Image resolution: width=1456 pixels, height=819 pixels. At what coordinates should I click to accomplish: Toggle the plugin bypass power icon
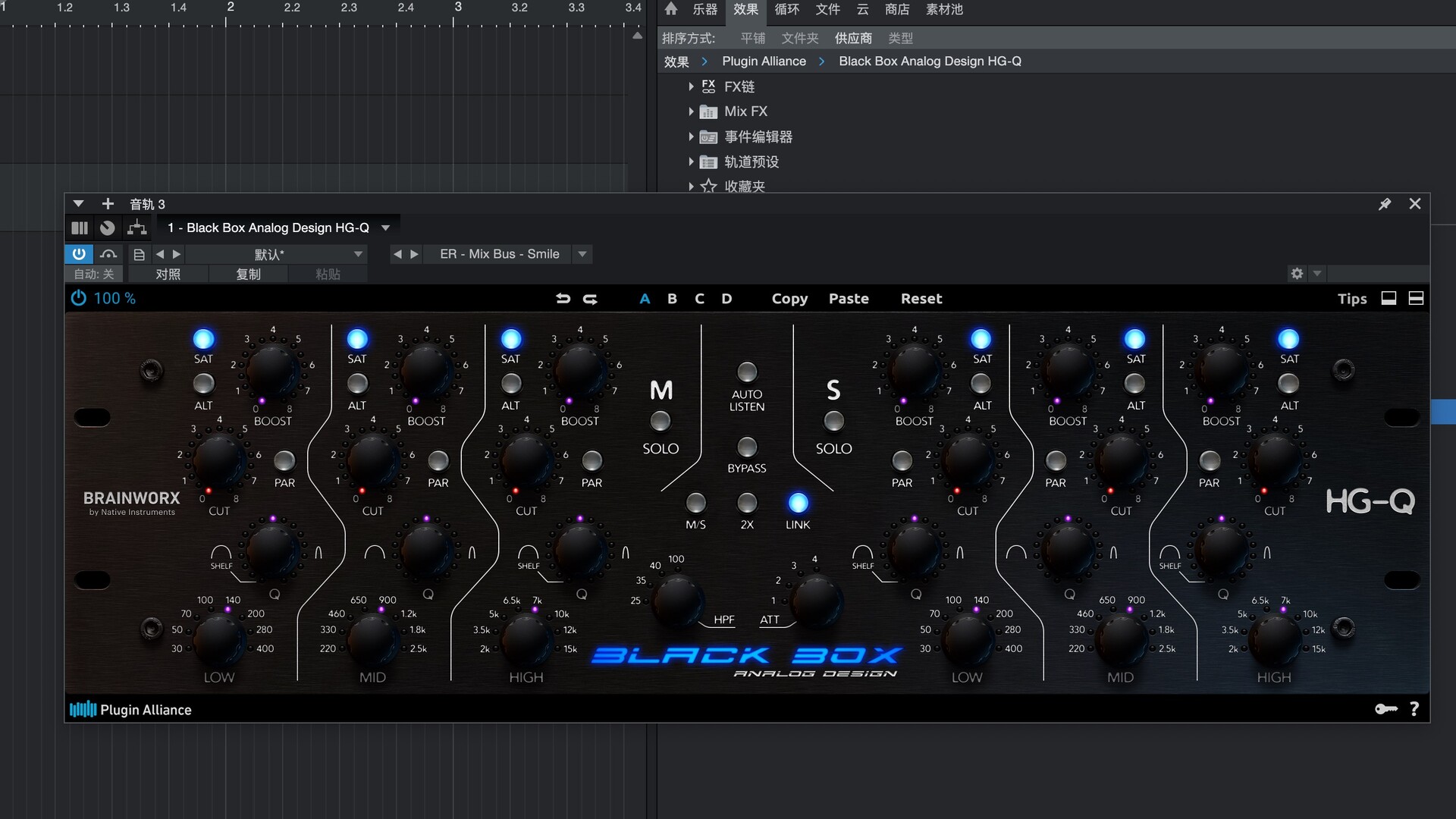(79, 254)
